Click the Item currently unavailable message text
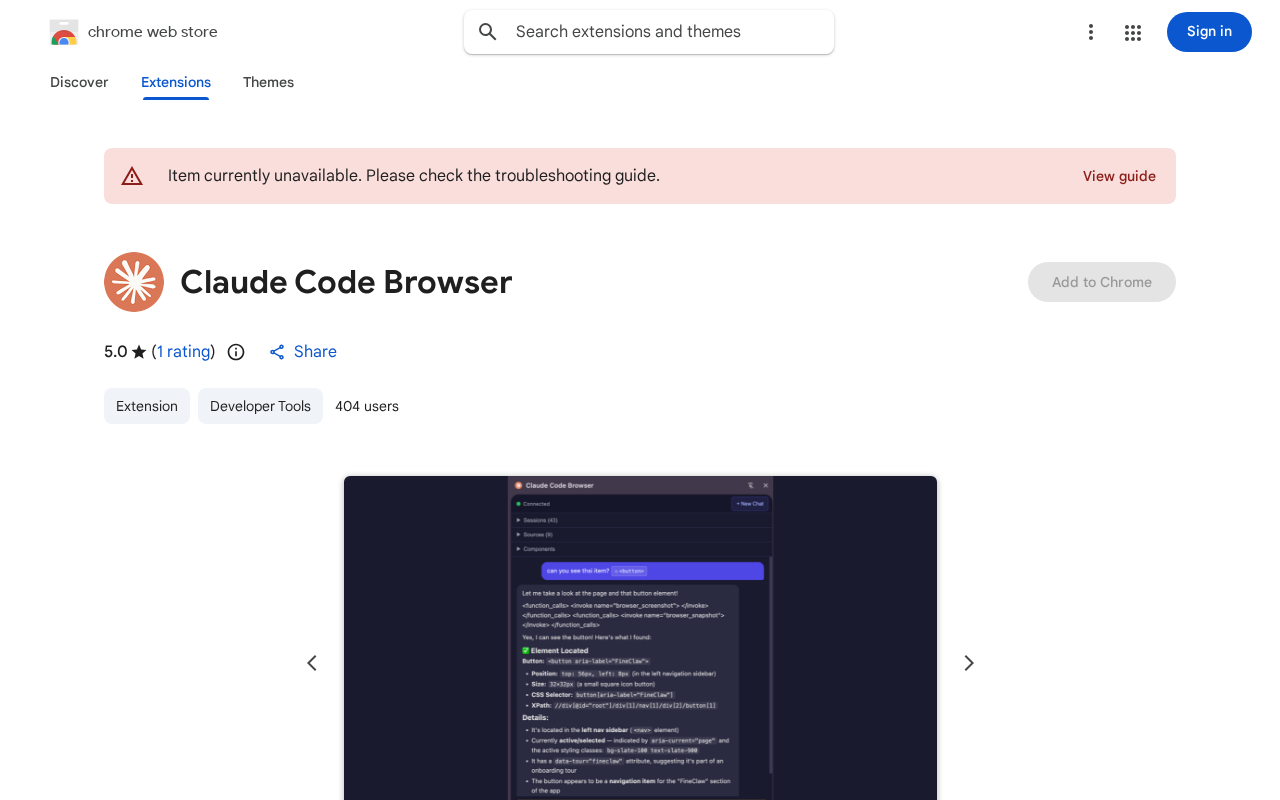The height and width of the screenshot is (800, 1280). pyautogui.click(x=414, y=176)
